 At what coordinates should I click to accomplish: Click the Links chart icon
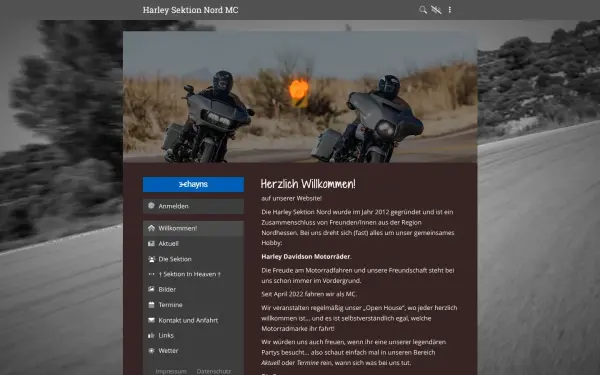tap(151, 335)
